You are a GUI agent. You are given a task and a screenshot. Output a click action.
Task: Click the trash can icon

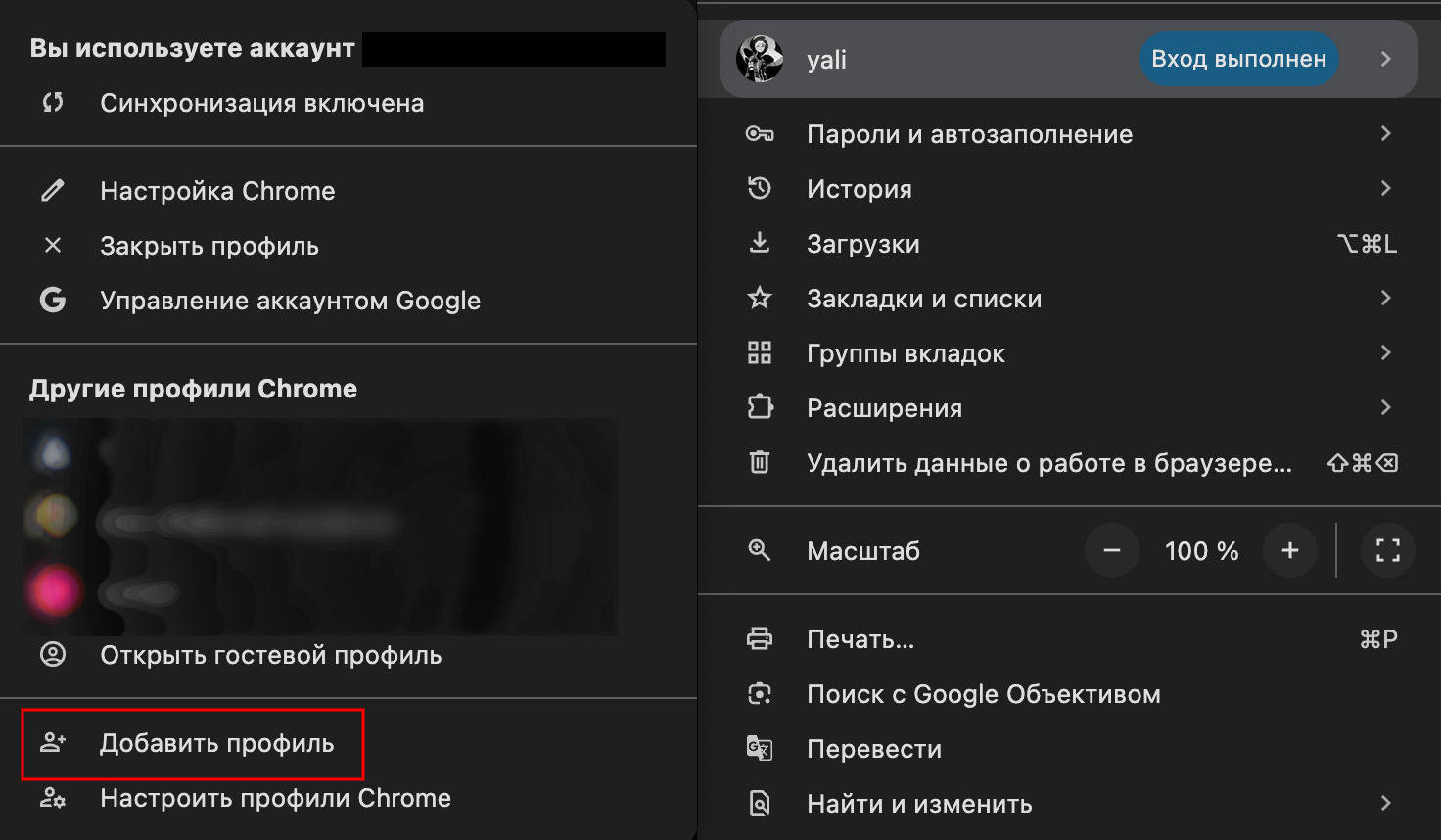coord(760,462)
